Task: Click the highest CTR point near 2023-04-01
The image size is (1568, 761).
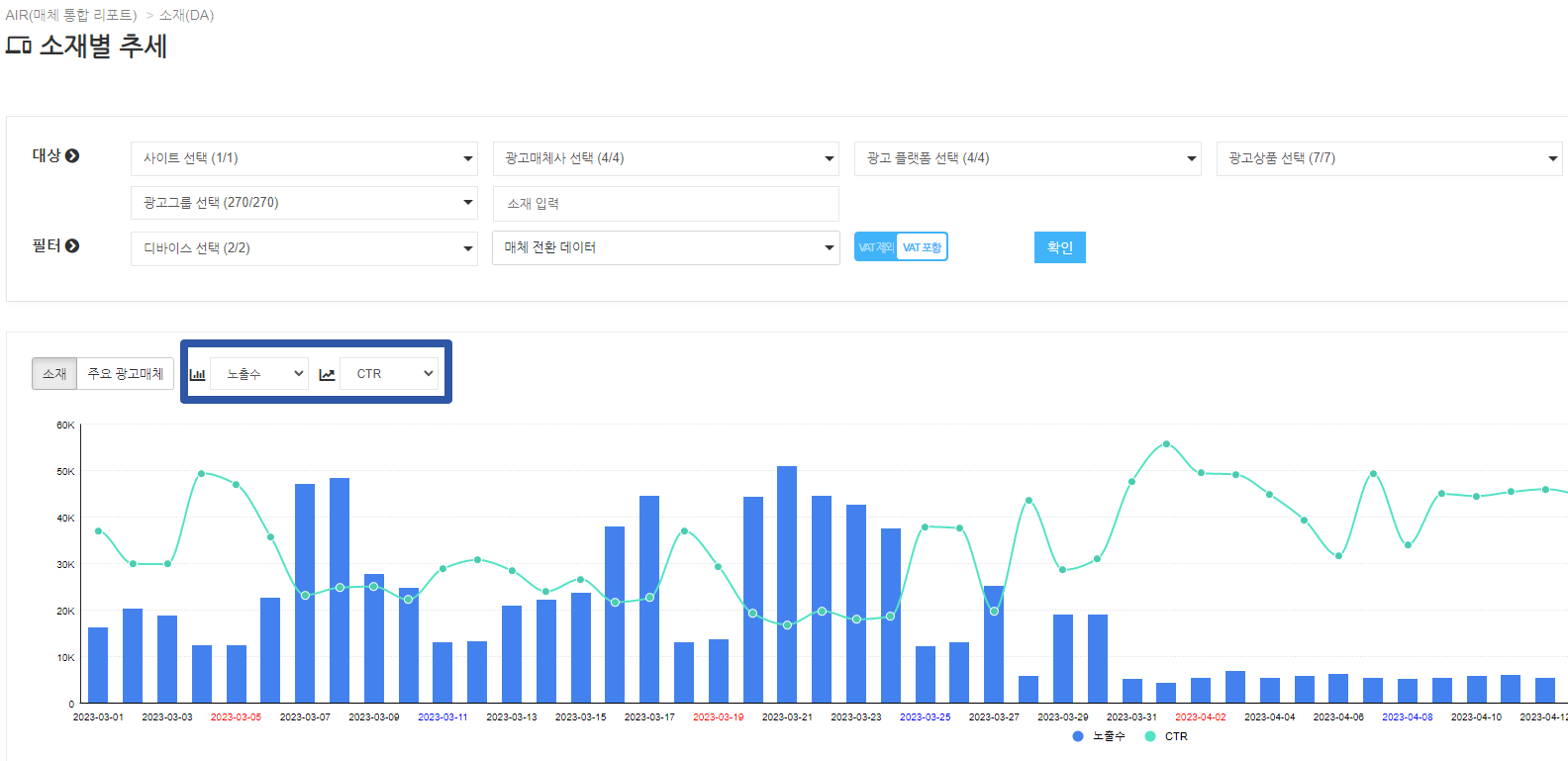Action: [x=1166, y=444]
